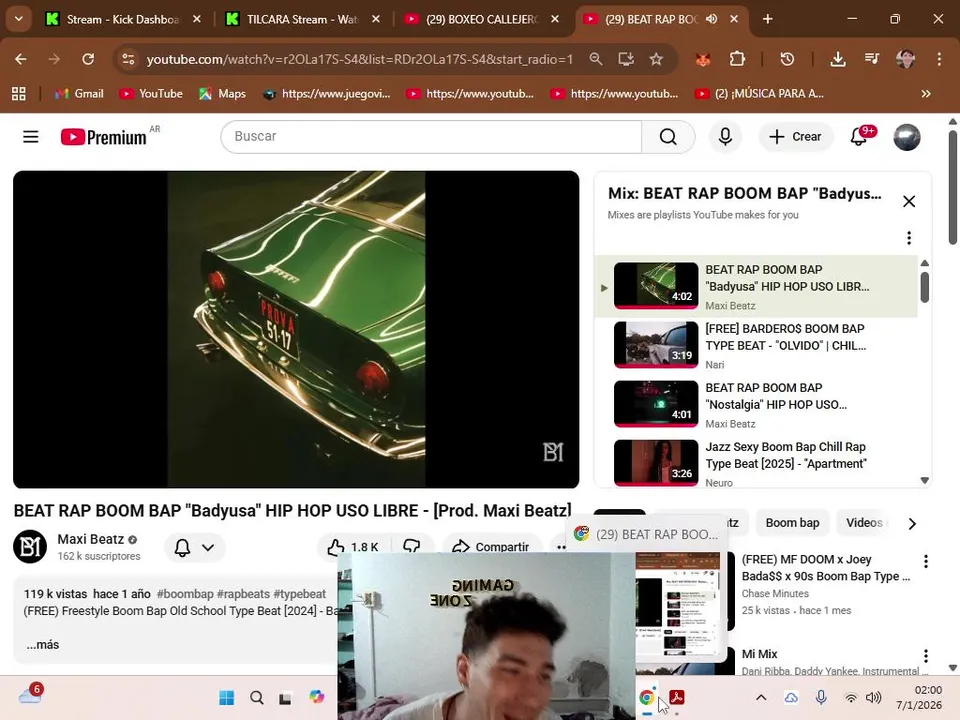This screenshot has width=960, height=720.
Task: Open the extensions puzzle icon
Action: click(x=738, y=59)
